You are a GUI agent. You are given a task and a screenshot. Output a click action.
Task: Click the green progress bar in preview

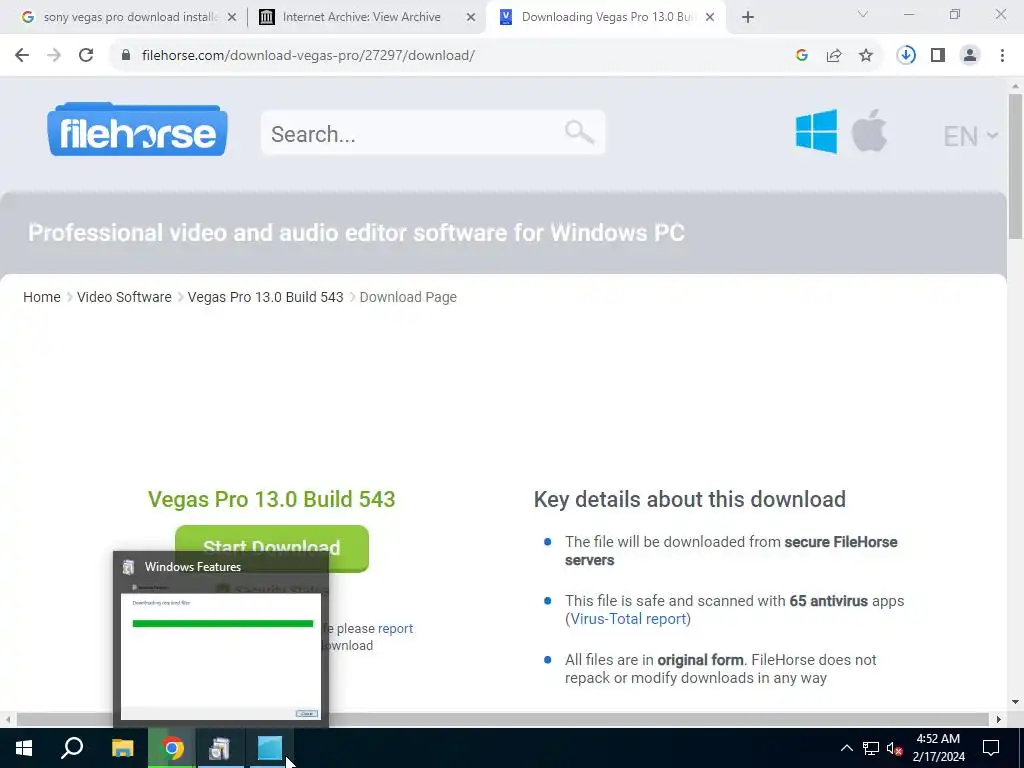click(x=223, y=624)
